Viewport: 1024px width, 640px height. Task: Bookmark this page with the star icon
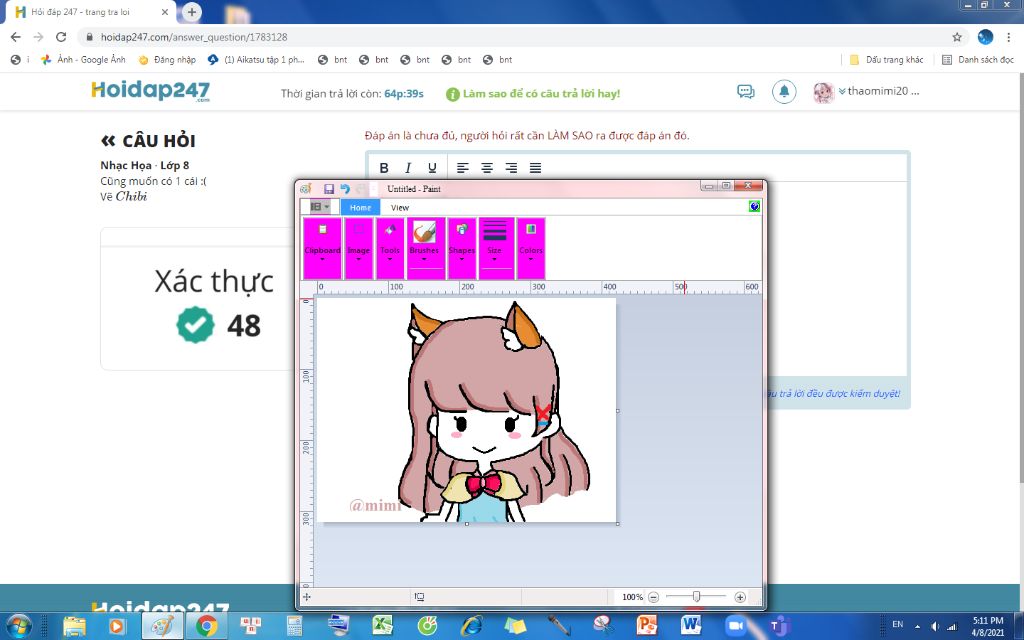[957, 37]
